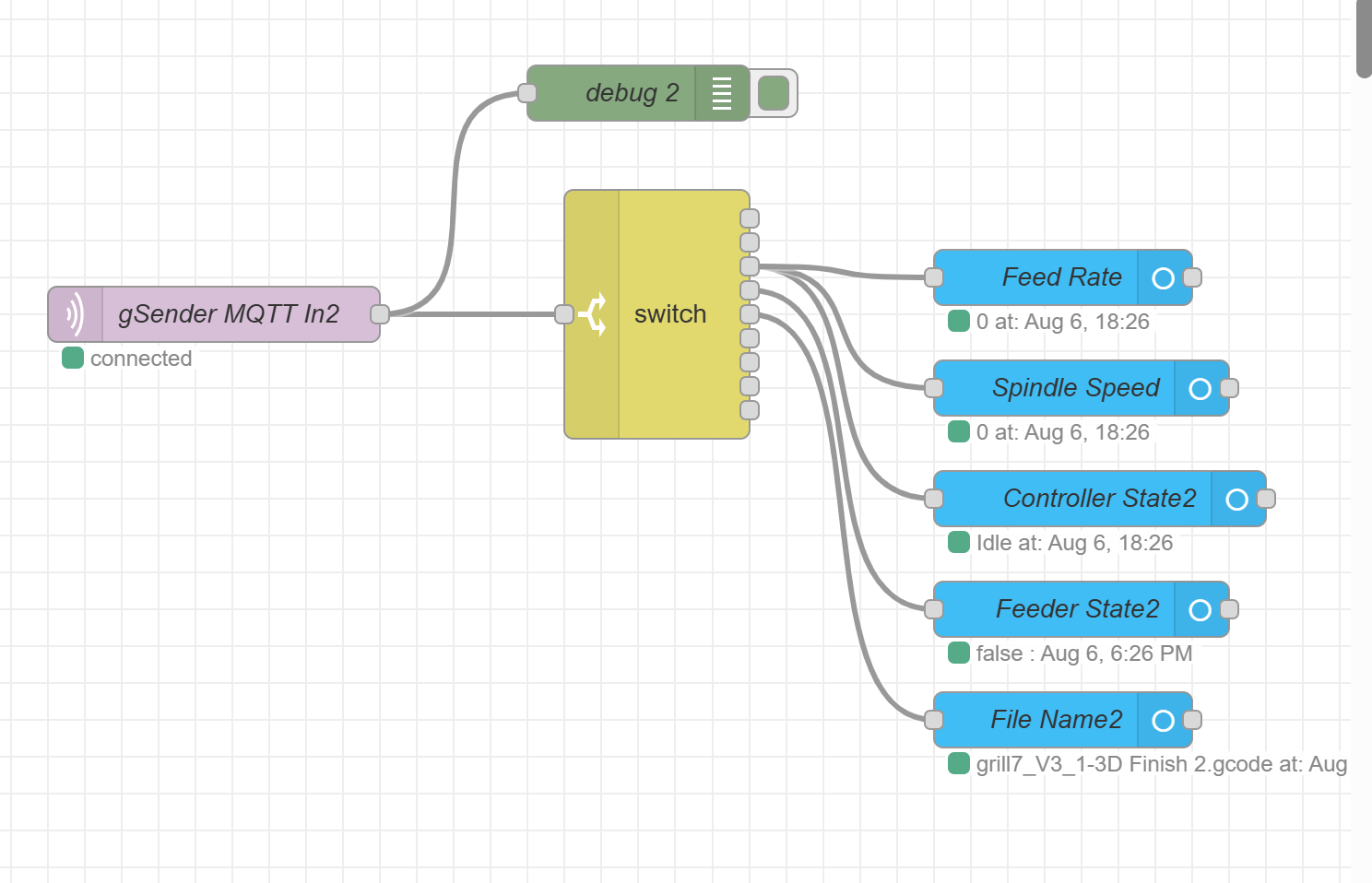Click the switch node's branching arrows icon
The height and width of the screenshot is (883, 1372).
(x=593, y=314)
